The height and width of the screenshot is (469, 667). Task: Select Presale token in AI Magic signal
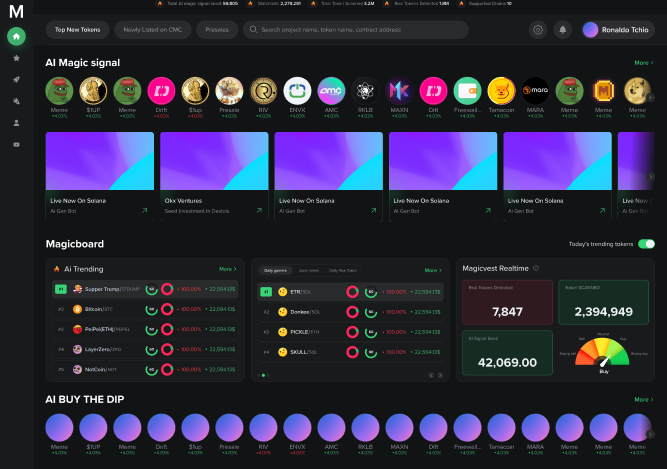pyautogui.click(x=229, y=91)
